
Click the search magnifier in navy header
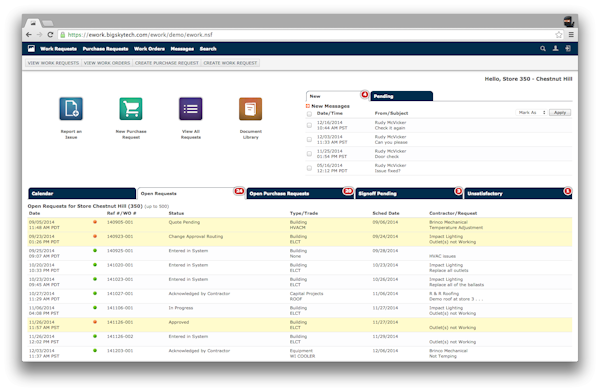pyautogui.click(x=543, y=49)
